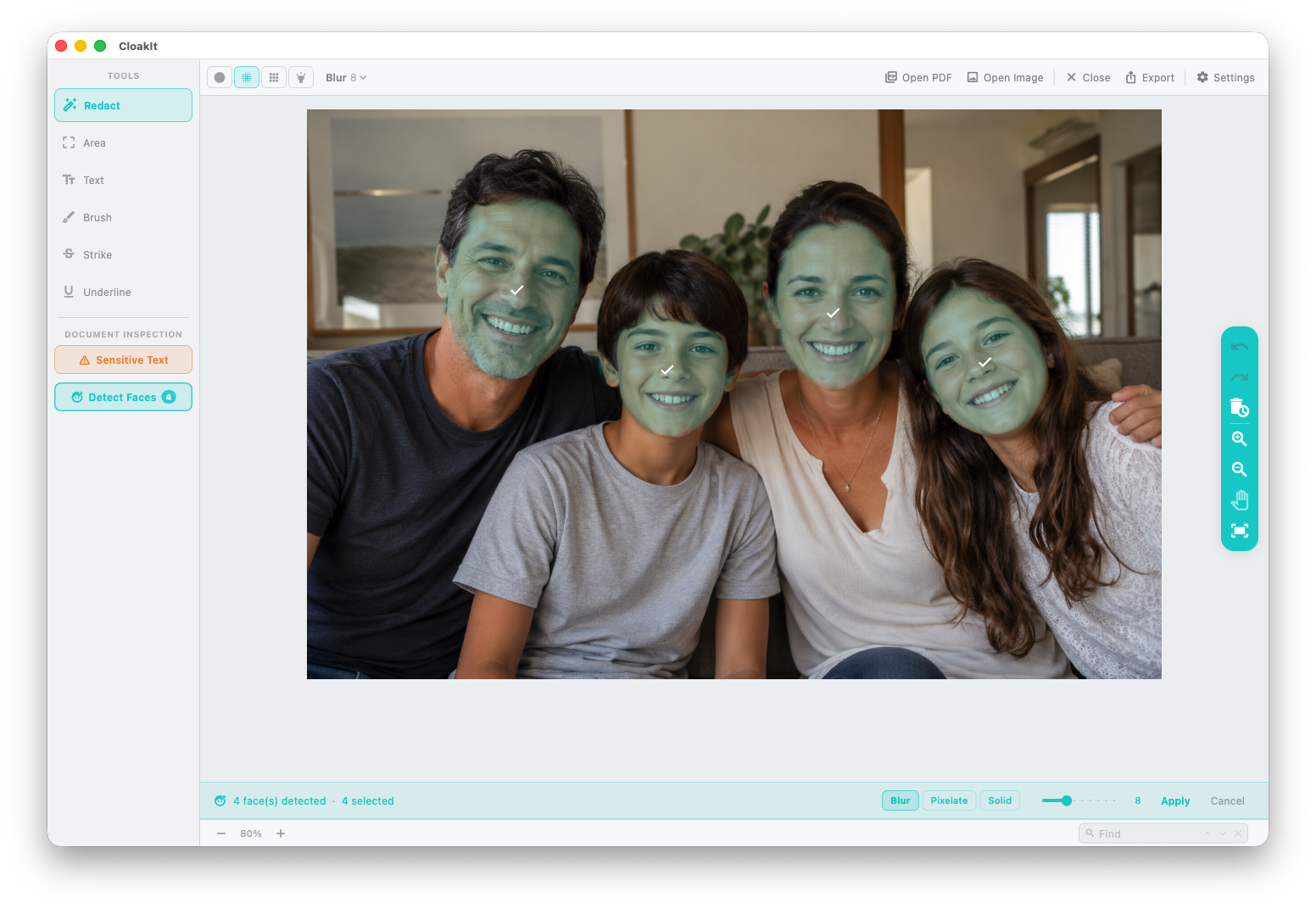Choose the Area selection tool
The width and height of the screenshot is (1316, 909).
click(123, 142)
